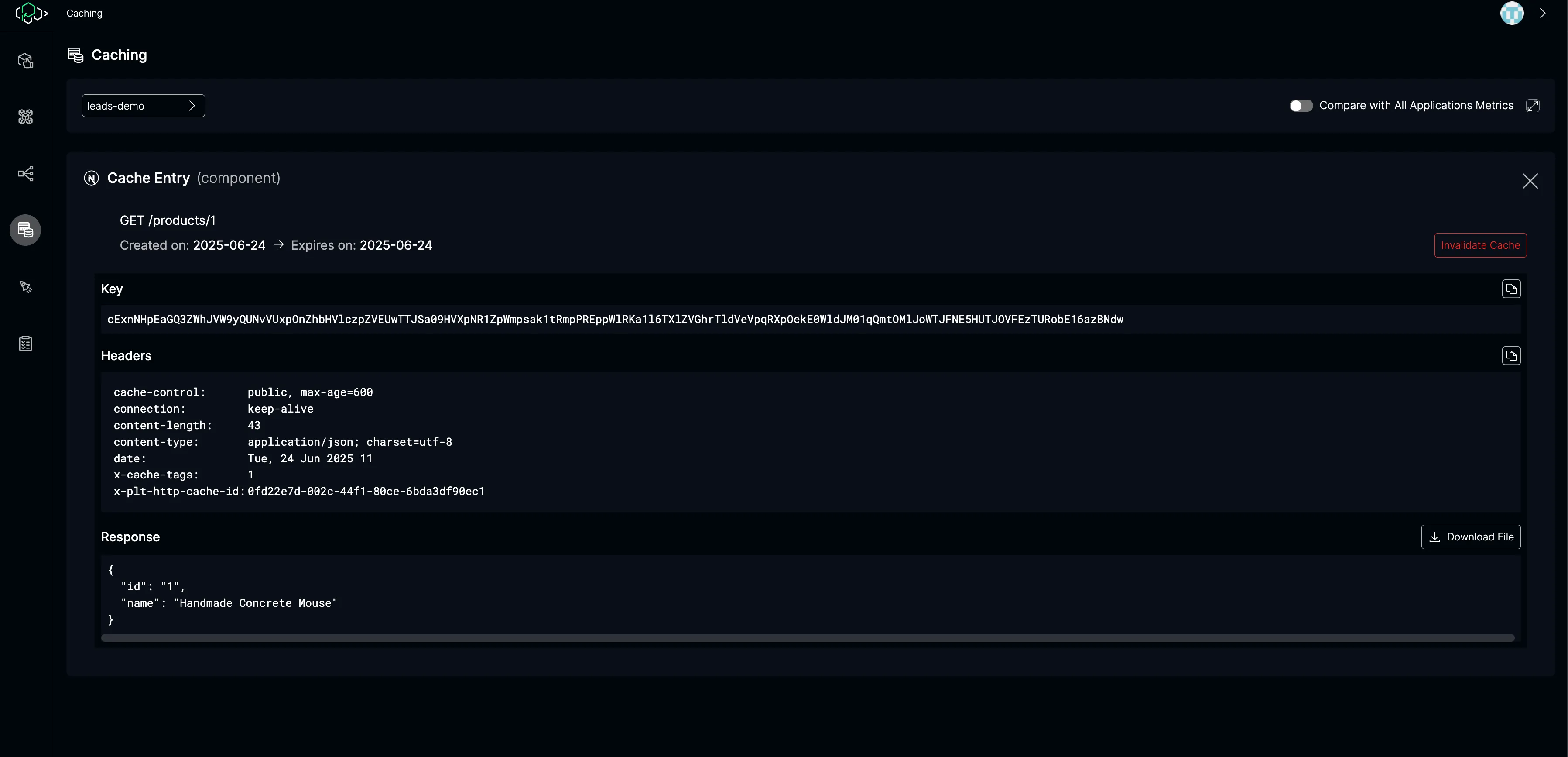The width and height of the screenshot is (1568, 757).
Task: Click the expand arrow icon beside metrics toggle
Action: (1533, 106)
